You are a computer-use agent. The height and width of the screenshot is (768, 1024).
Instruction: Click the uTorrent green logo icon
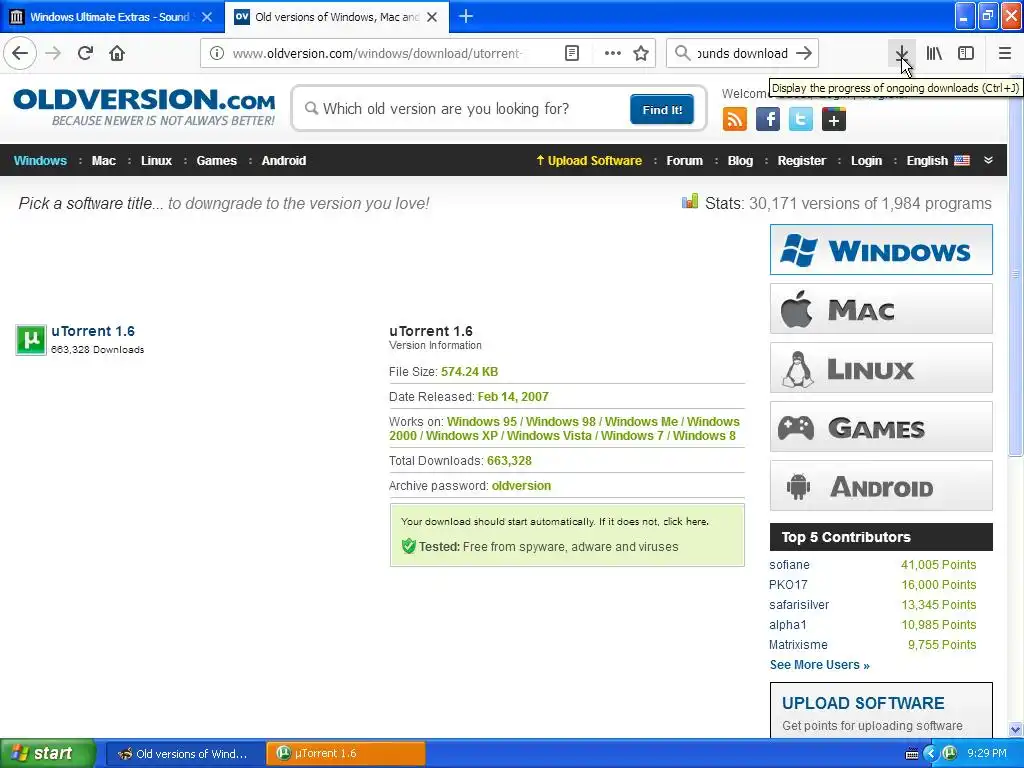[x=31, y=340]
